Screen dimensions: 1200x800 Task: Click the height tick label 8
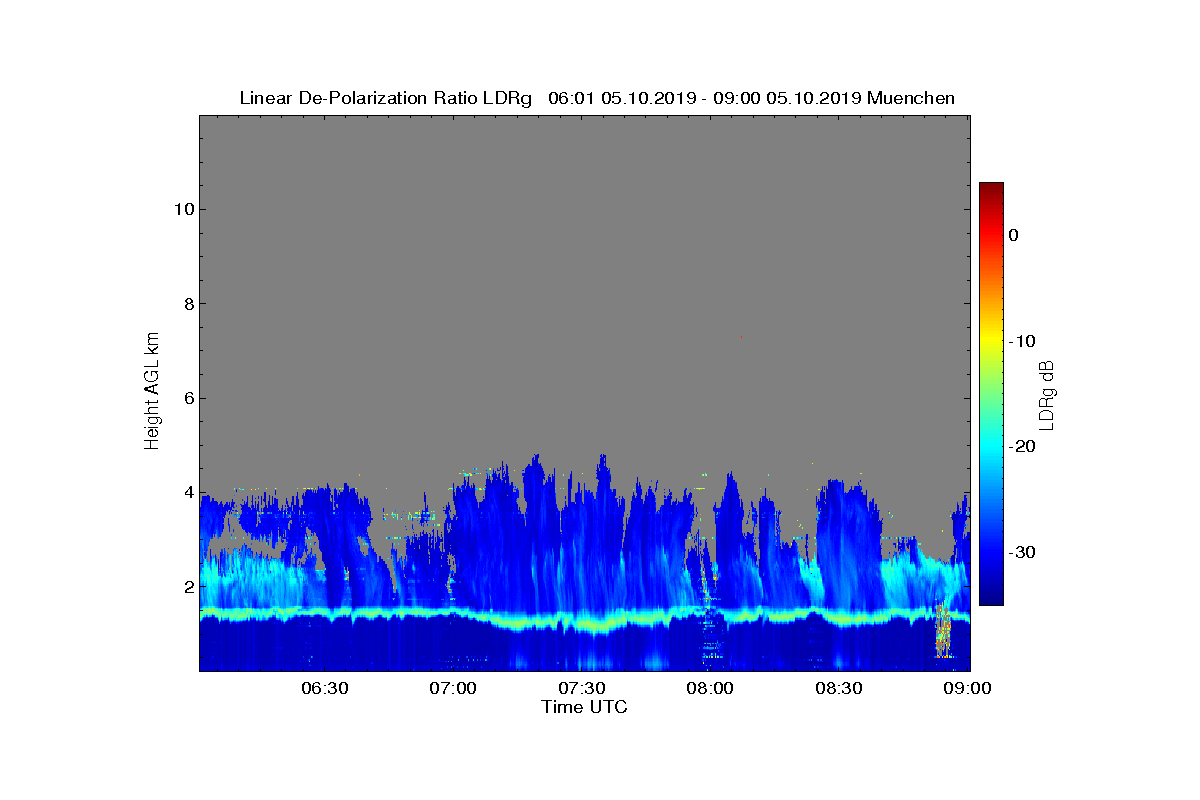point(187,304)
